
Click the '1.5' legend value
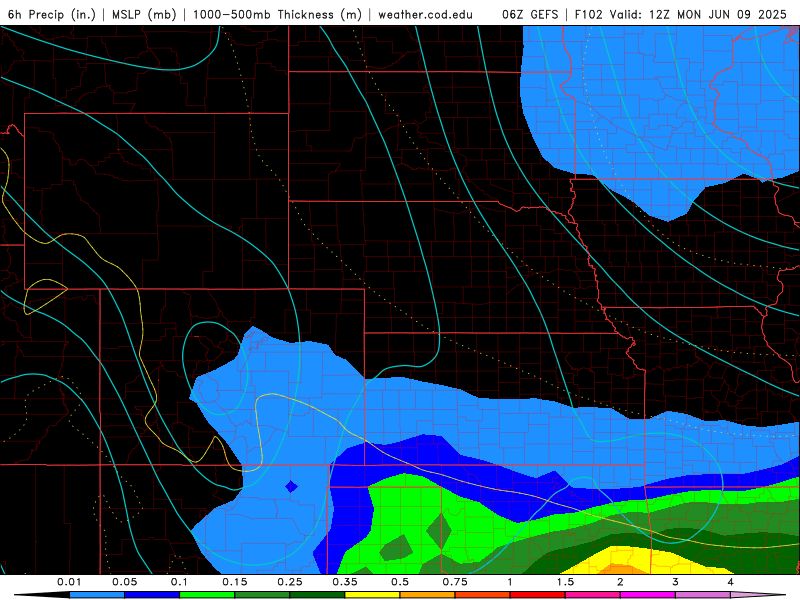click(x=565, y=582)
